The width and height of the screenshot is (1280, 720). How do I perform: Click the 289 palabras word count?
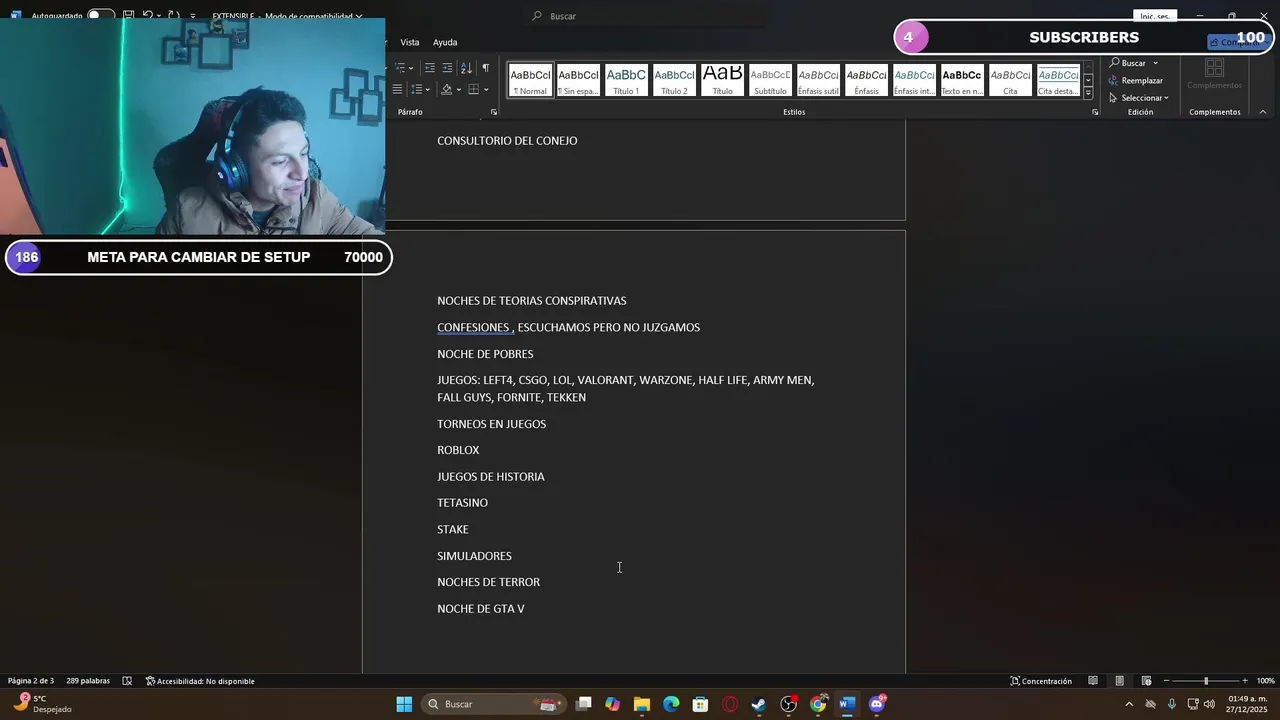click(x=88, y=681)
